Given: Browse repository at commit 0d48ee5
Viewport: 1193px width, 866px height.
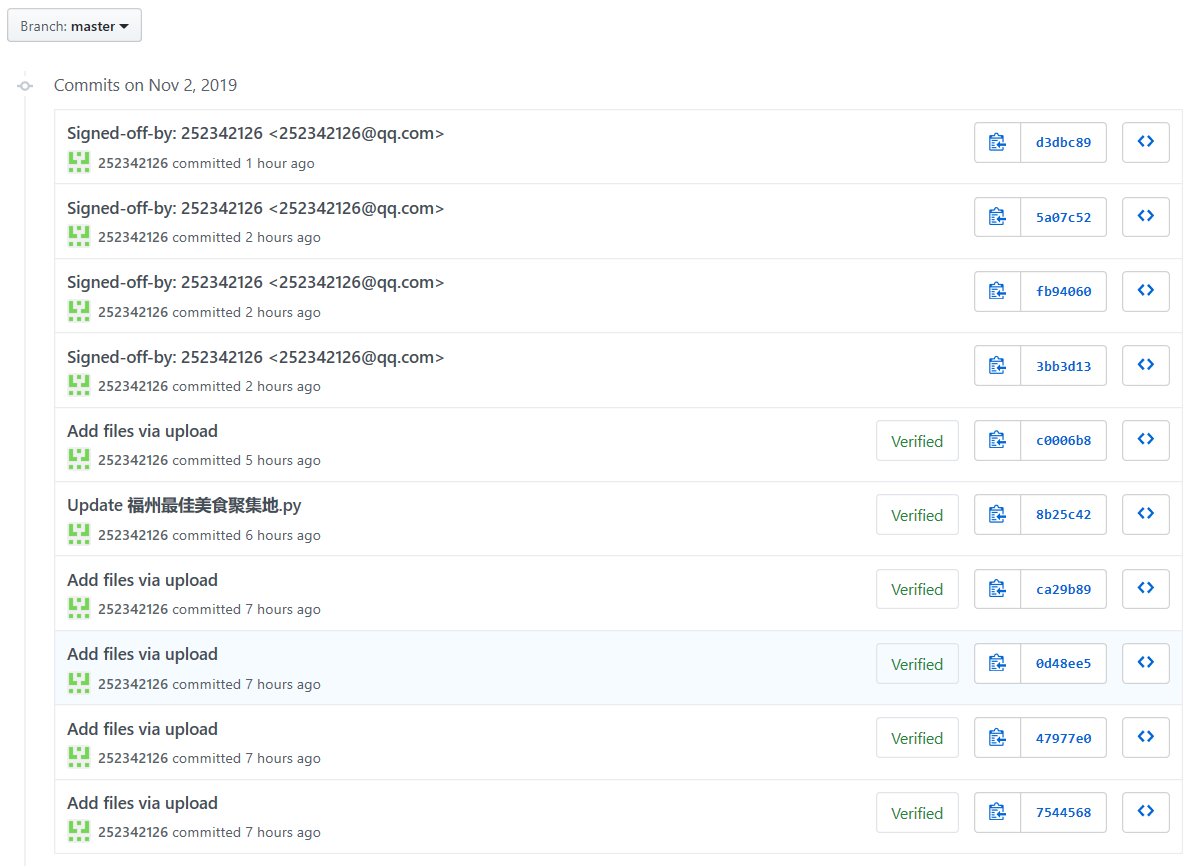Looking at the screenshot, I should (1146, 664).
